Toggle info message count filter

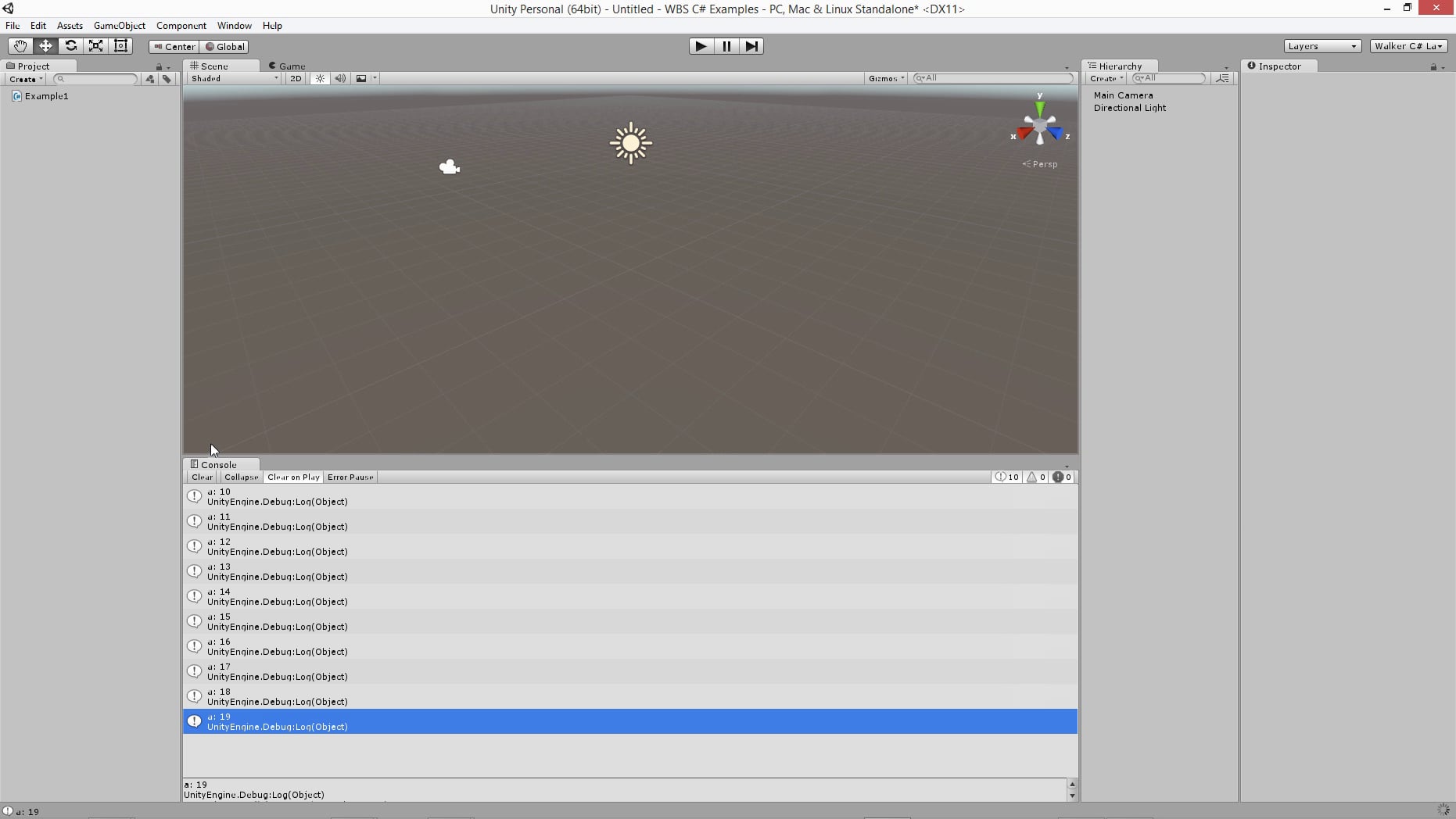[x=1007, y=477]
